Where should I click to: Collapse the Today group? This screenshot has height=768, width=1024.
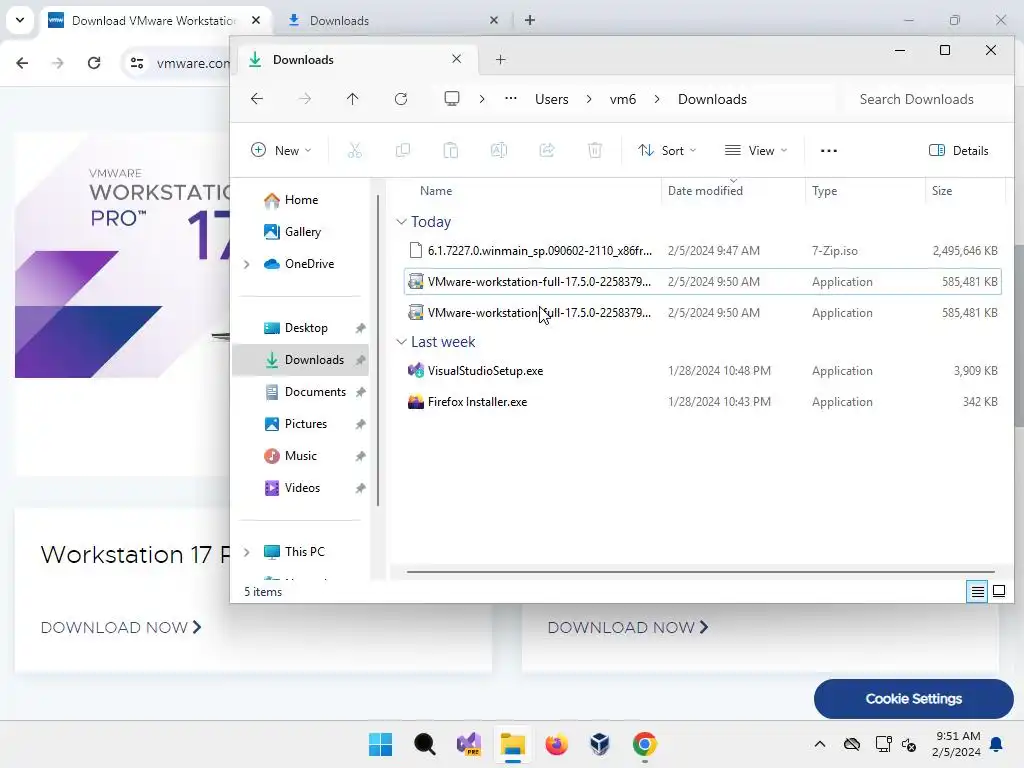click(401, 222)
